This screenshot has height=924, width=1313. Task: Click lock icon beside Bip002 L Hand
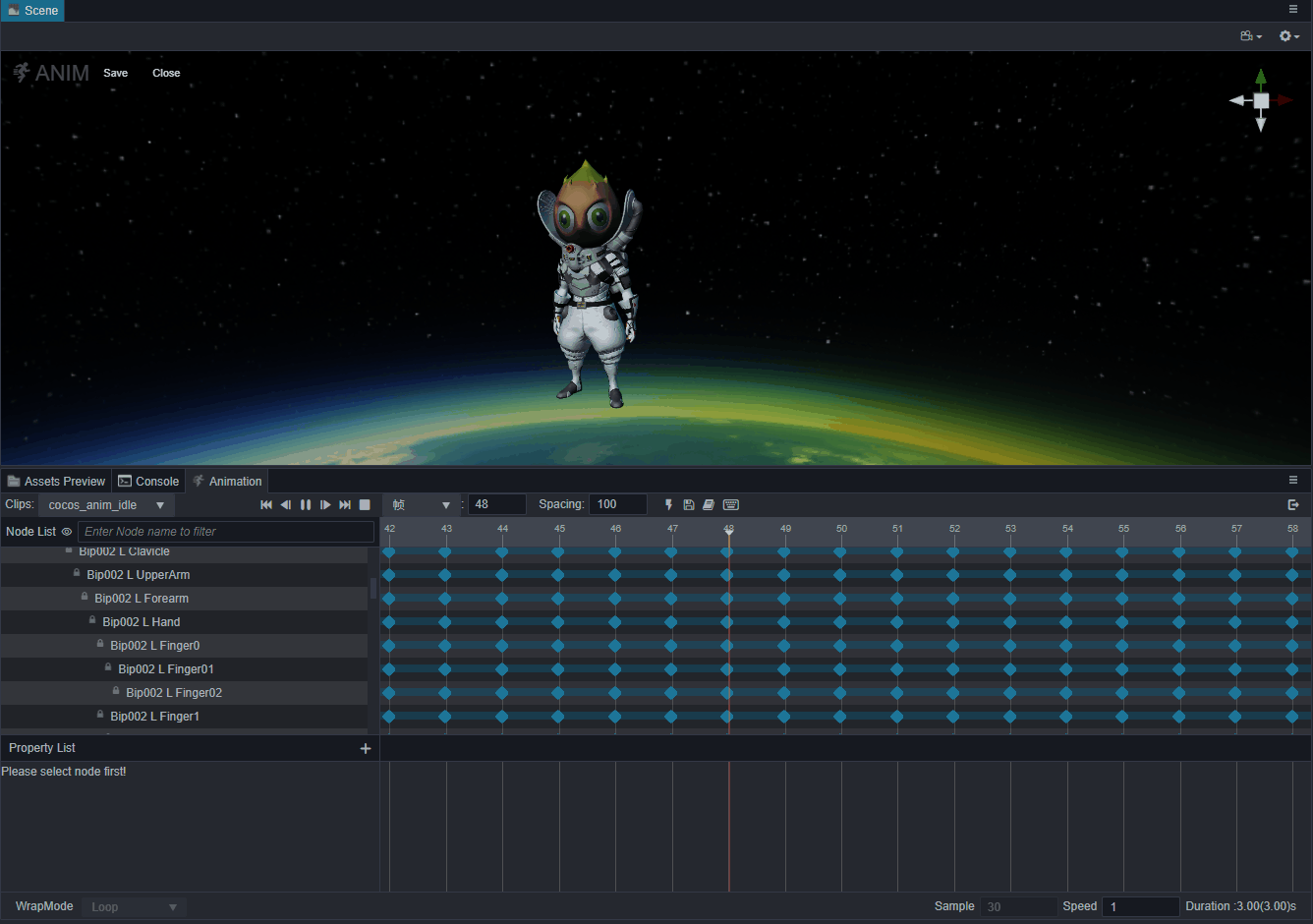92,620
